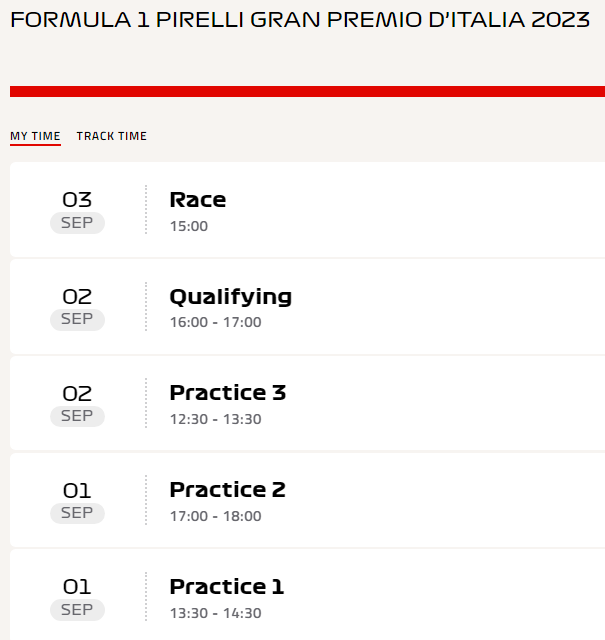This screenshot has height=640, width=605.
Task: Open the Race session row
Action: tap(307, 210)
